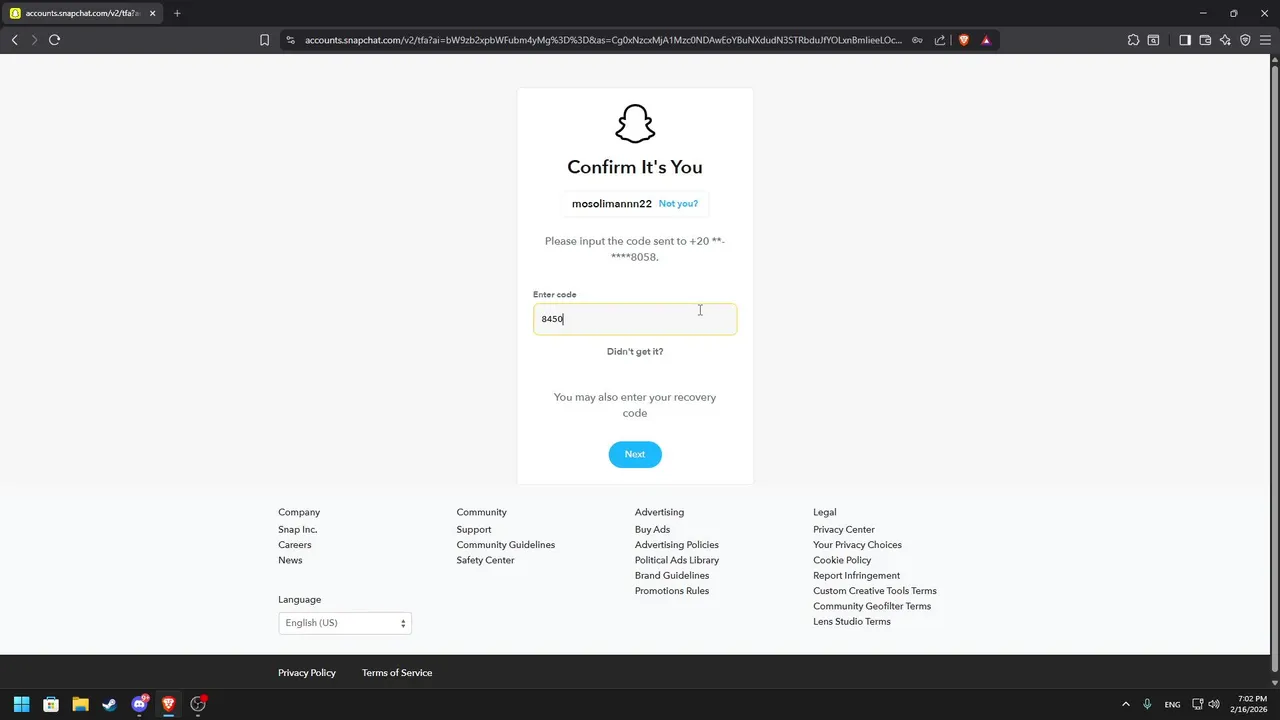Close the accounts.snapchat.com tab
This screenshot has width=1280, height=720.
152,13
